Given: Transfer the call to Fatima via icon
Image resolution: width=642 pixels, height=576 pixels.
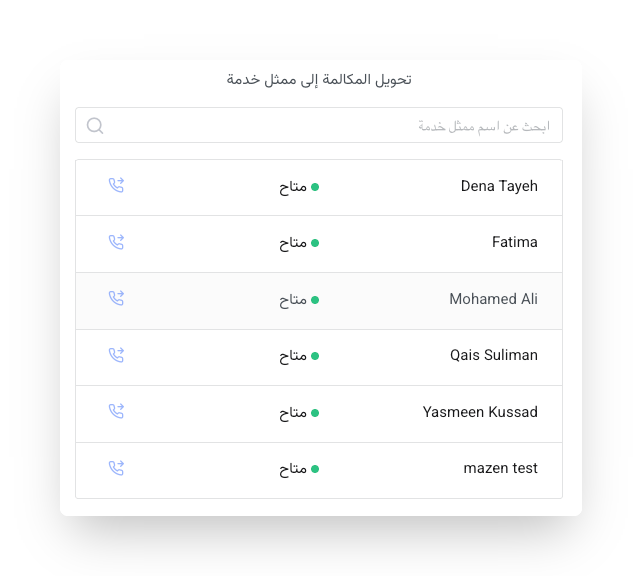Looking at the screenshot, I should coord(116,242).
